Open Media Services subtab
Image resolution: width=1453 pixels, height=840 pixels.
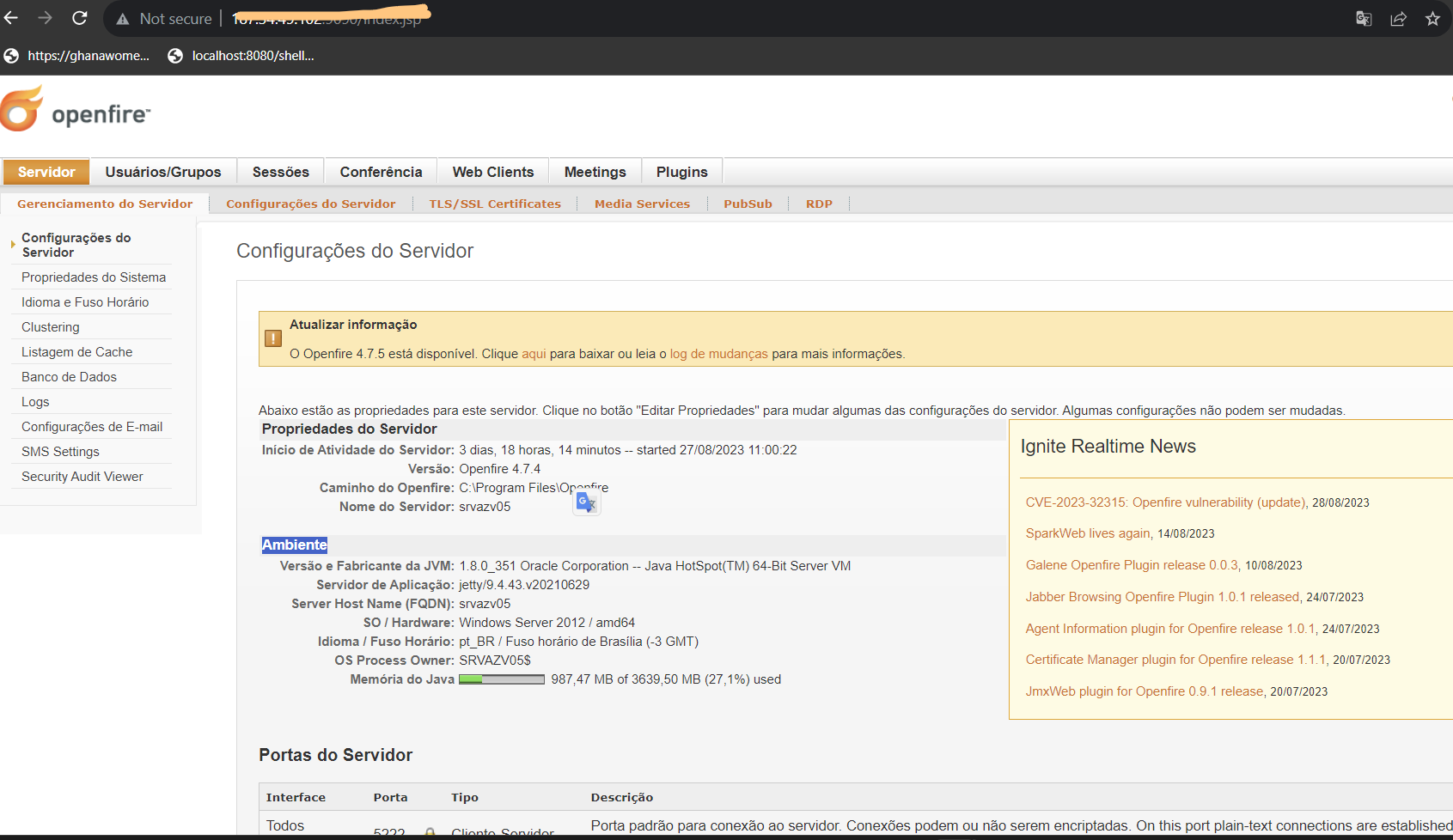click(x=643, y=204)
